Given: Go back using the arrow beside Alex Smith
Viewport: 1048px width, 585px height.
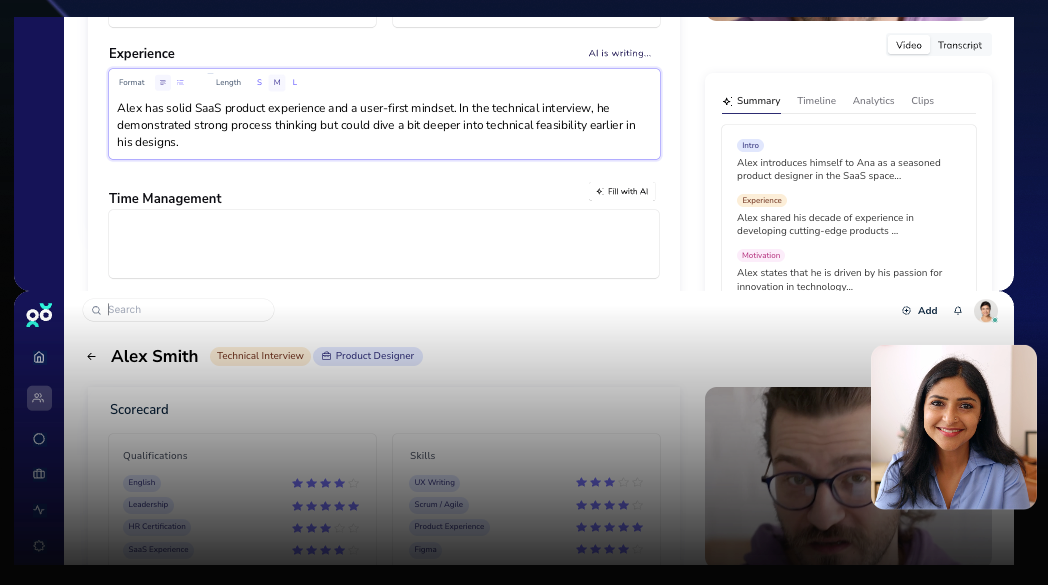Looking at the screenshot, I should [x=92, y=356].
